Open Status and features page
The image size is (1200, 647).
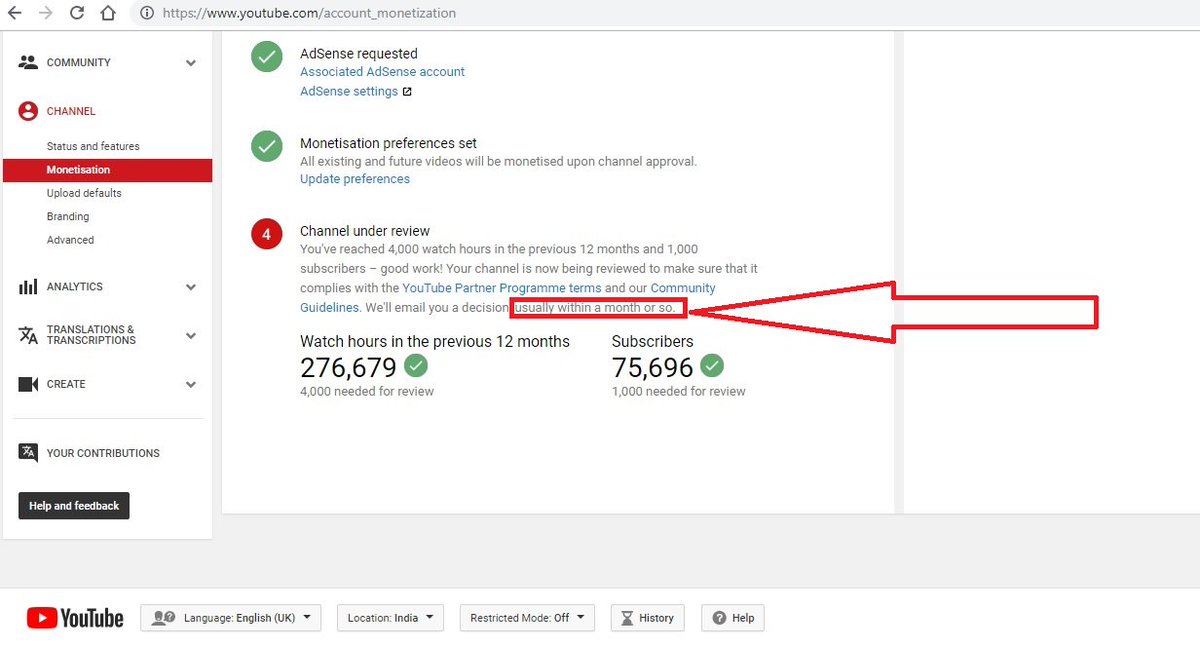(x=93, y=146)
